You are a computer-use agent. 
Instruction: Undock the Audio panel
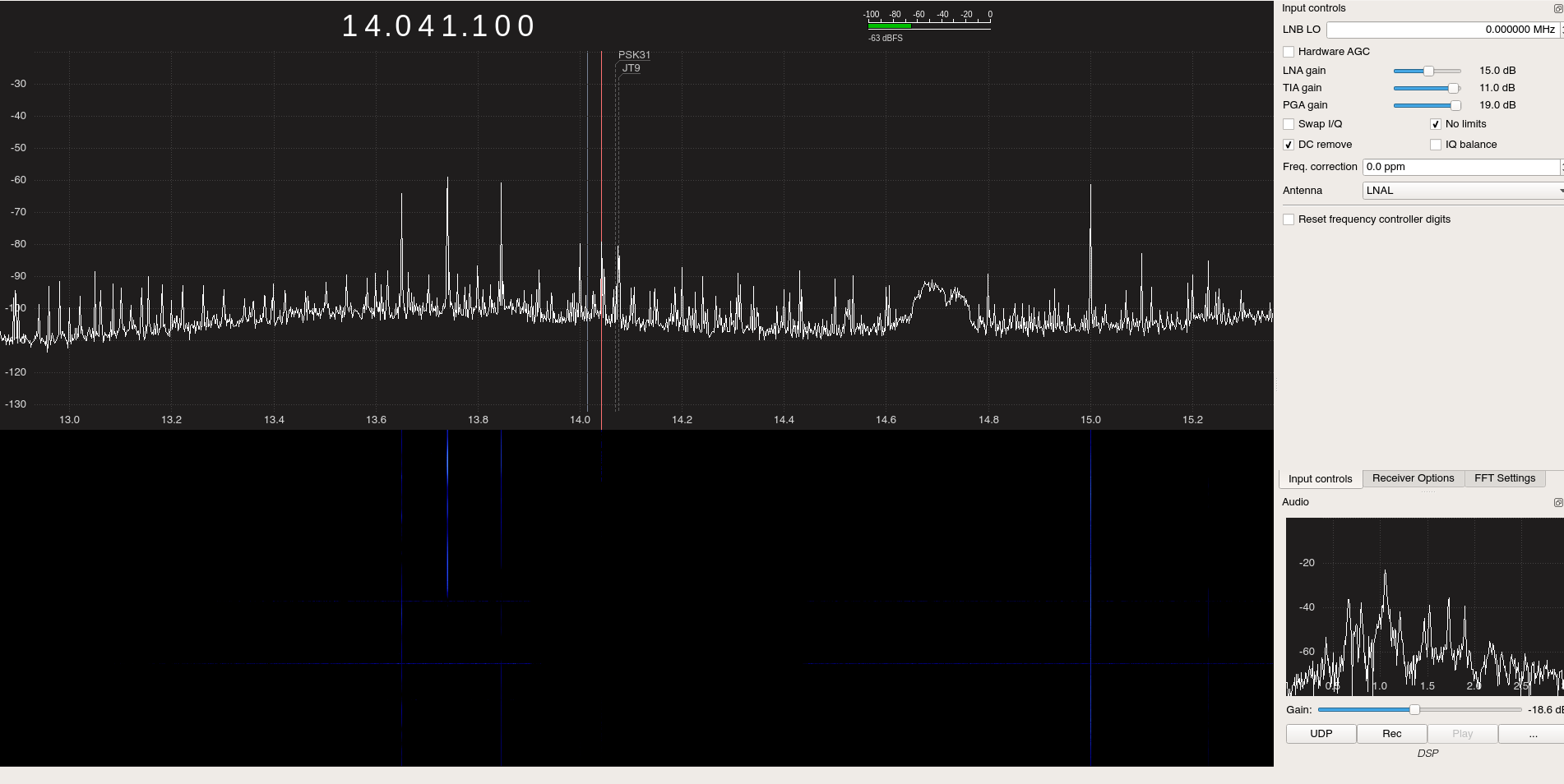pyautogui.click(x=1557, y=502)
